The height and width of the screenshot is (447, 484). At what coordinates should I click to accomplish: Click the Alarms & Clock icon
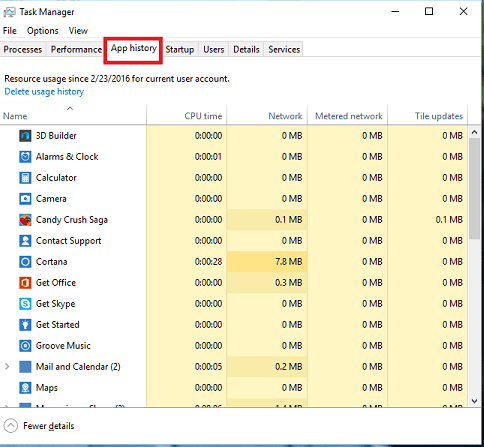pos(25,157)
